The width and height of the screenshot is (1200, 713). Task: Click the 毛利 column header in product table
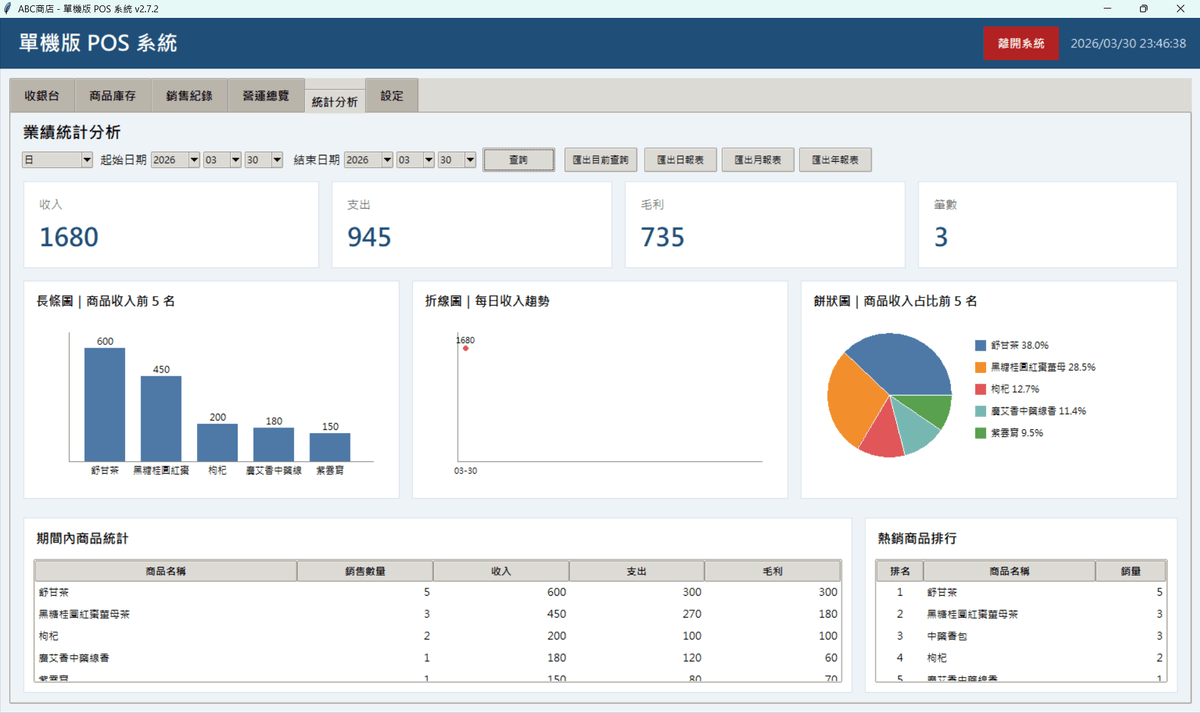coord(772,571)
